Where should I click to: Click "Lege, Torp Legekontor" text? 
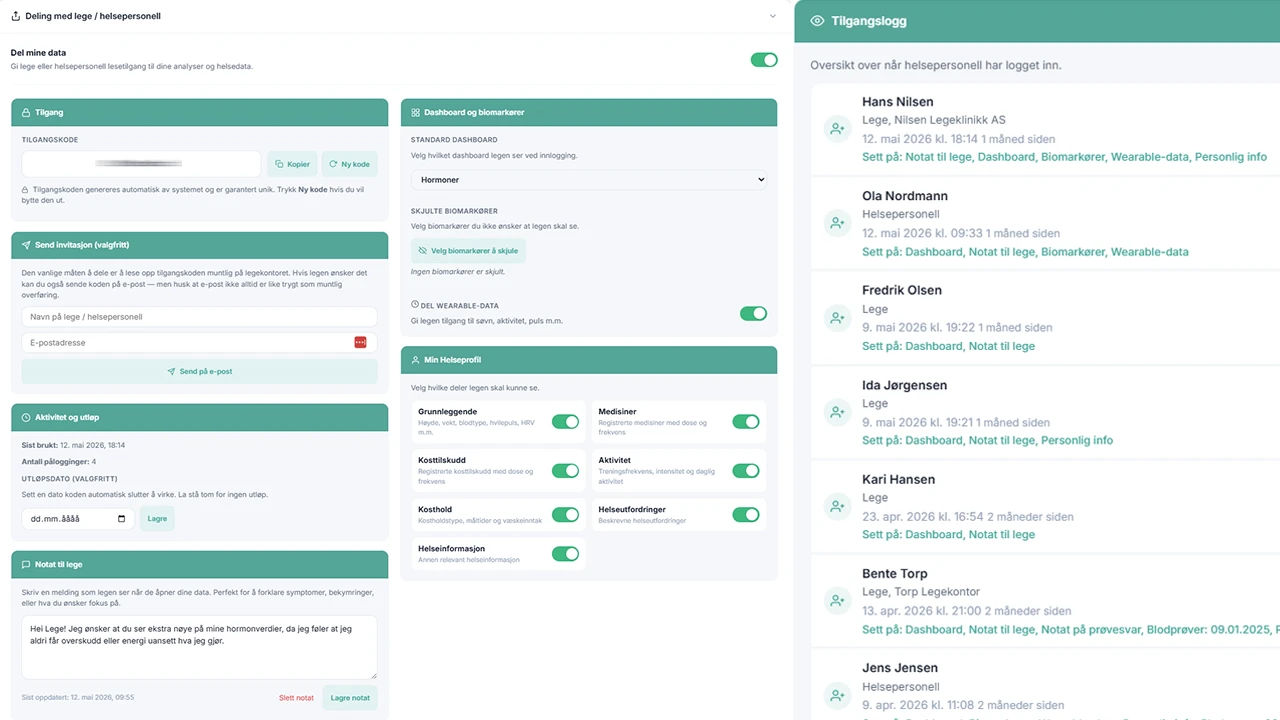coord(921,592)
